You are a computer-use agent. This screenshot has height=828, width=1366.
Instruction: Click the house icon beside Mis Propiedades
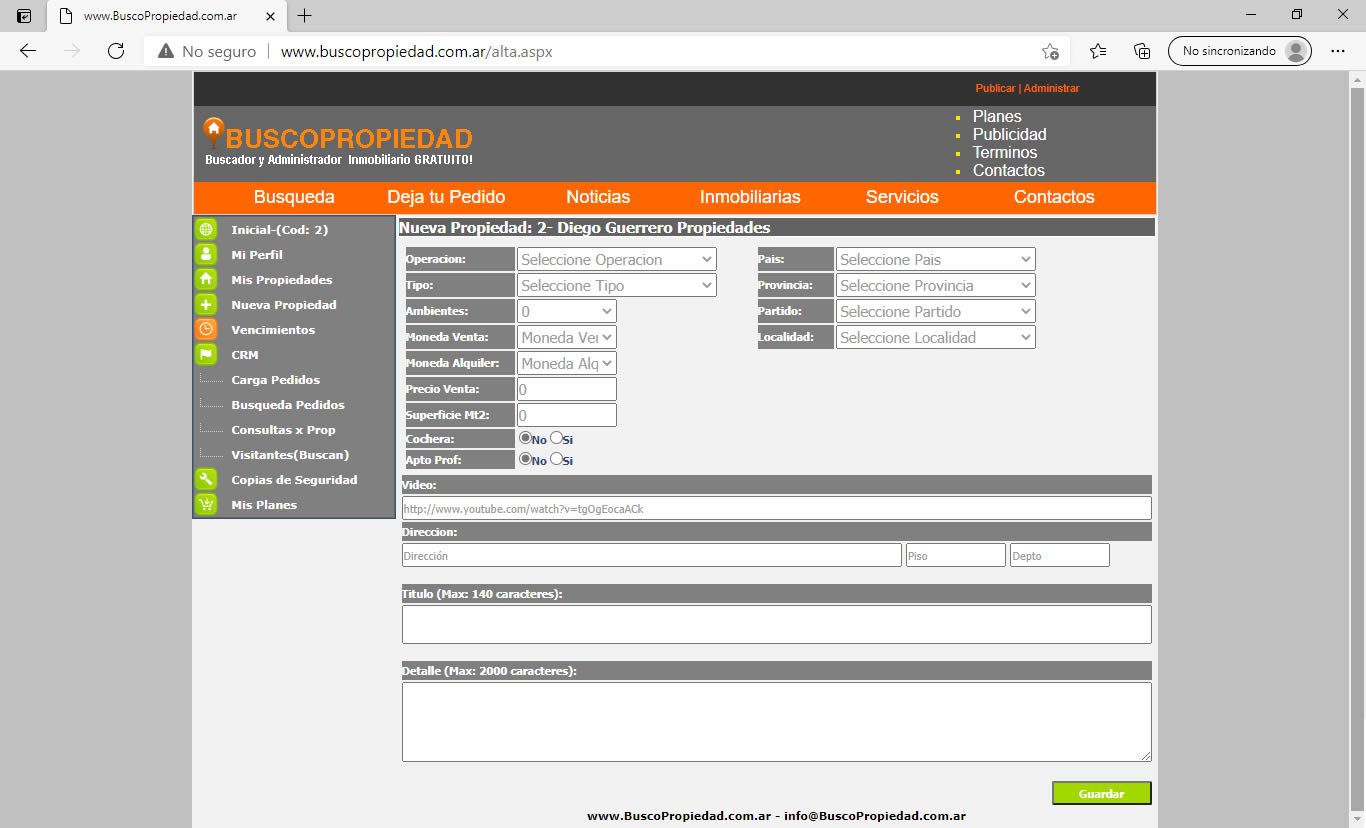206,279
